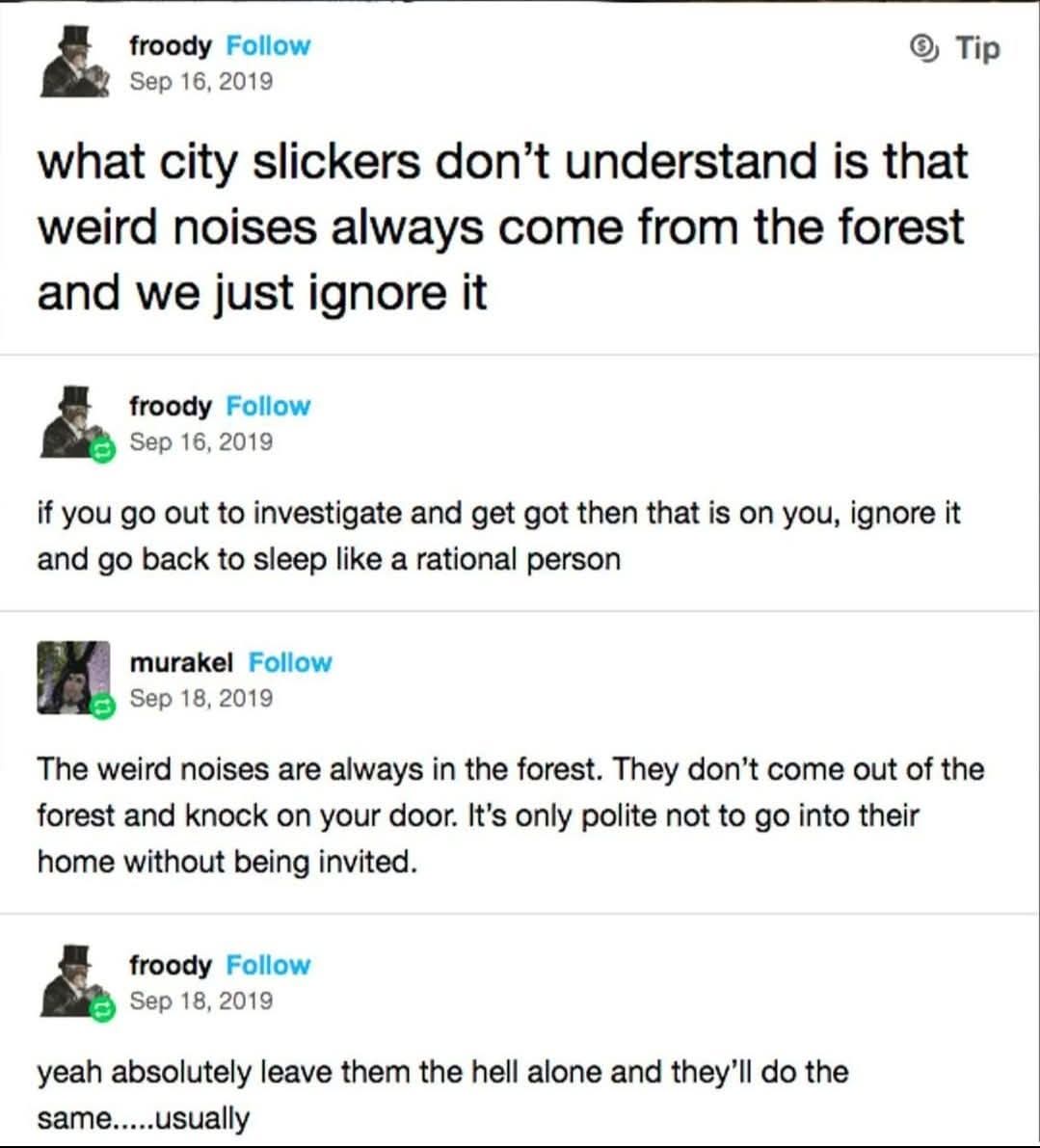
Task: Click the 'what city slickers' post text
Action: click(502, 227)
